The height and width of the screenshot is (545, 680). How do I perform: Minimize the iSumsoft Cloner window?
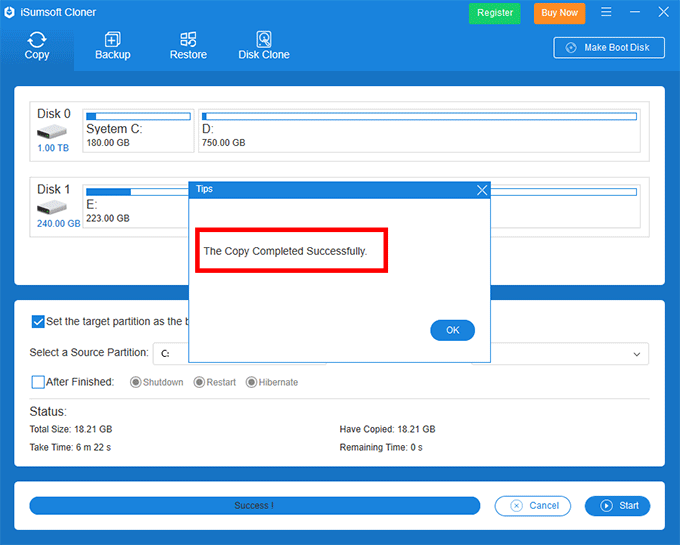tap(634, 12)
